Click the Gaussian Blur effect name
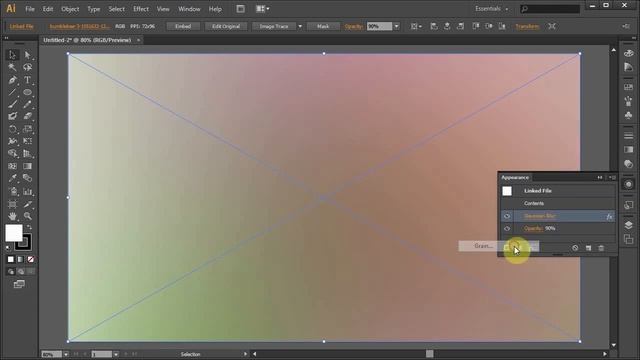This screenshot has height=360, width=640. 540,216
